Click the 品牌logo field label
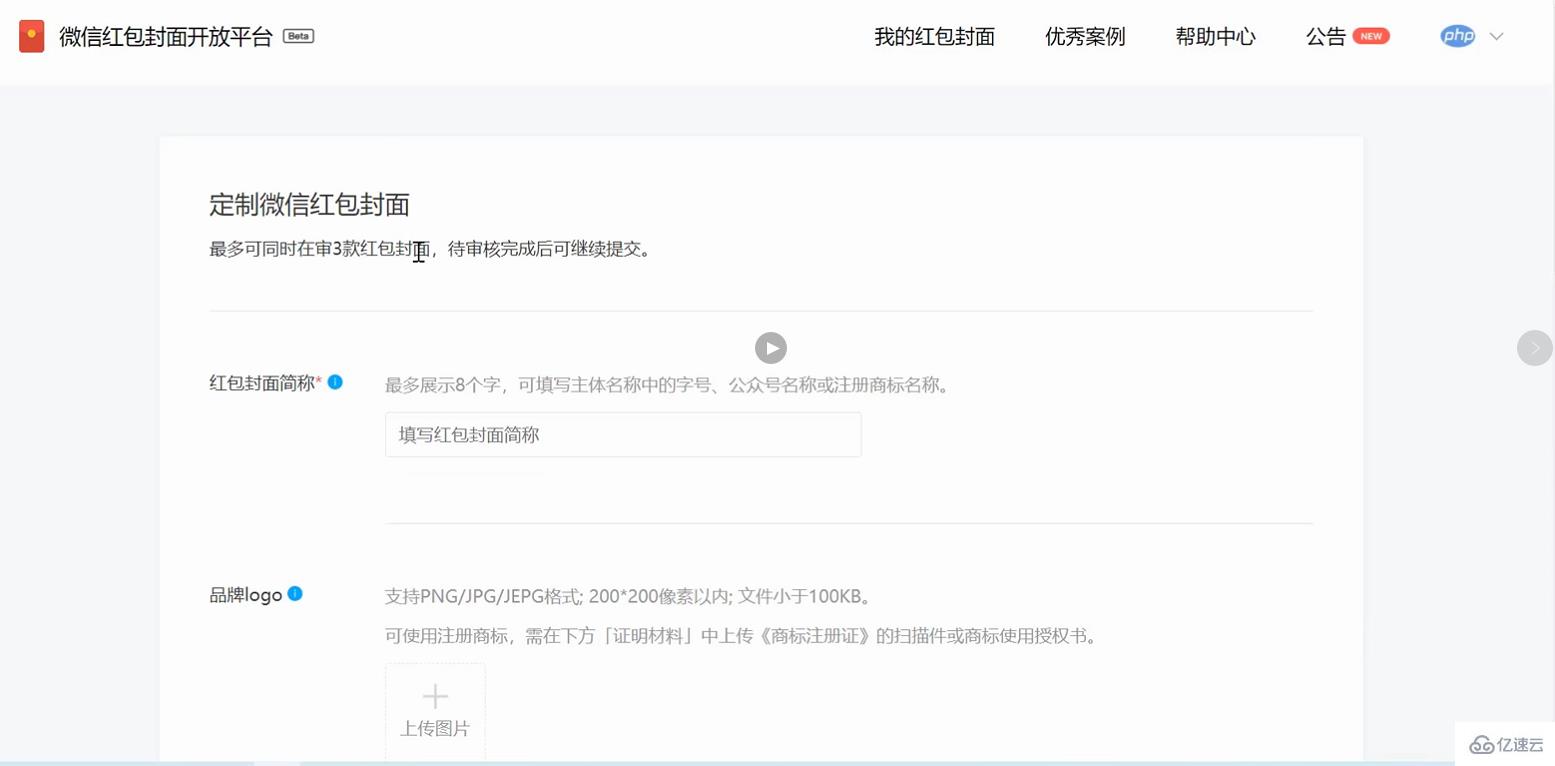This screenshot has width=1555, height=766. 245,595
